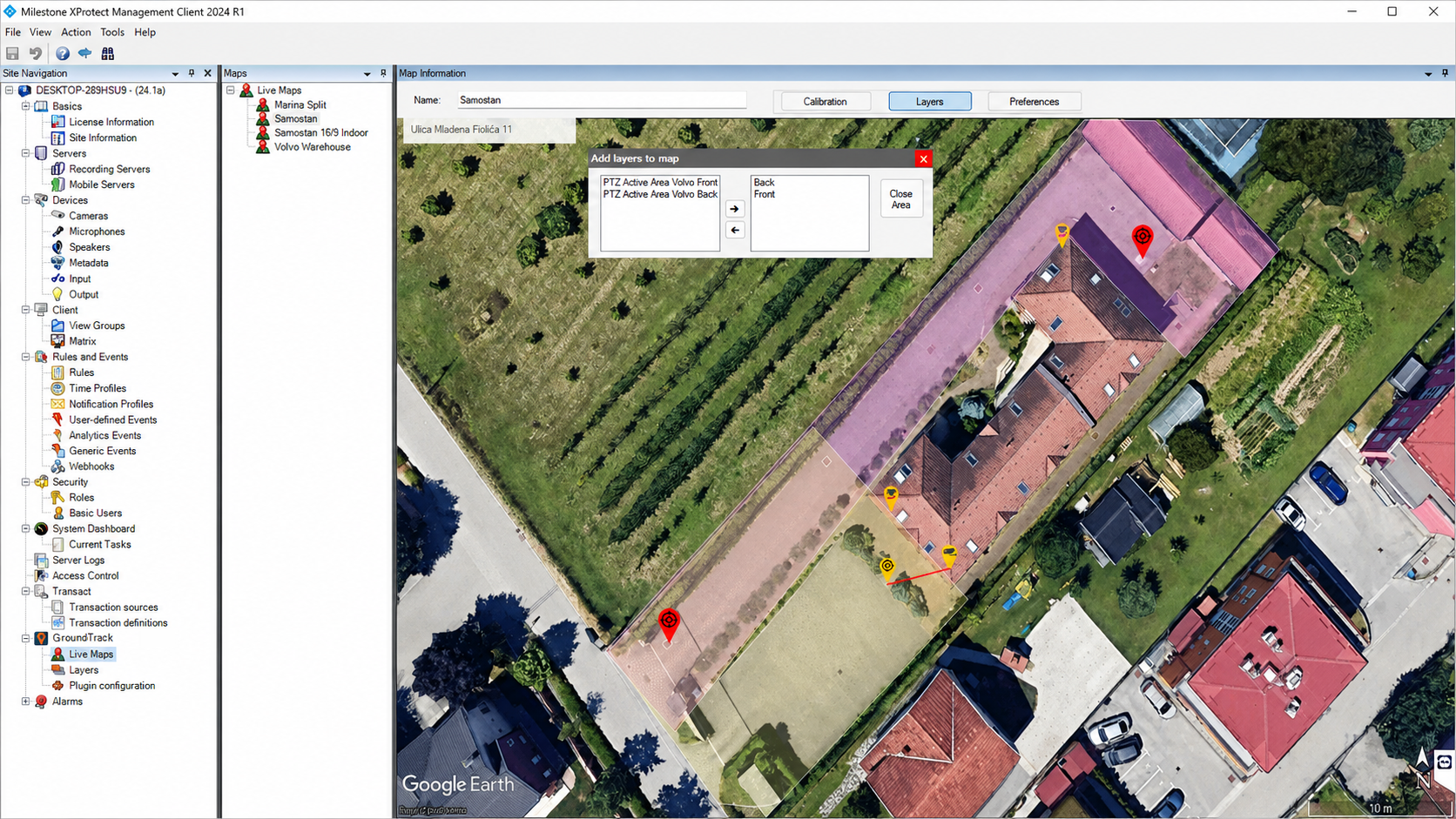Expand the Alarms tree node
The width and height of the screenshot is (1456, 819).
pyautogui.click(x=26, y=702)
